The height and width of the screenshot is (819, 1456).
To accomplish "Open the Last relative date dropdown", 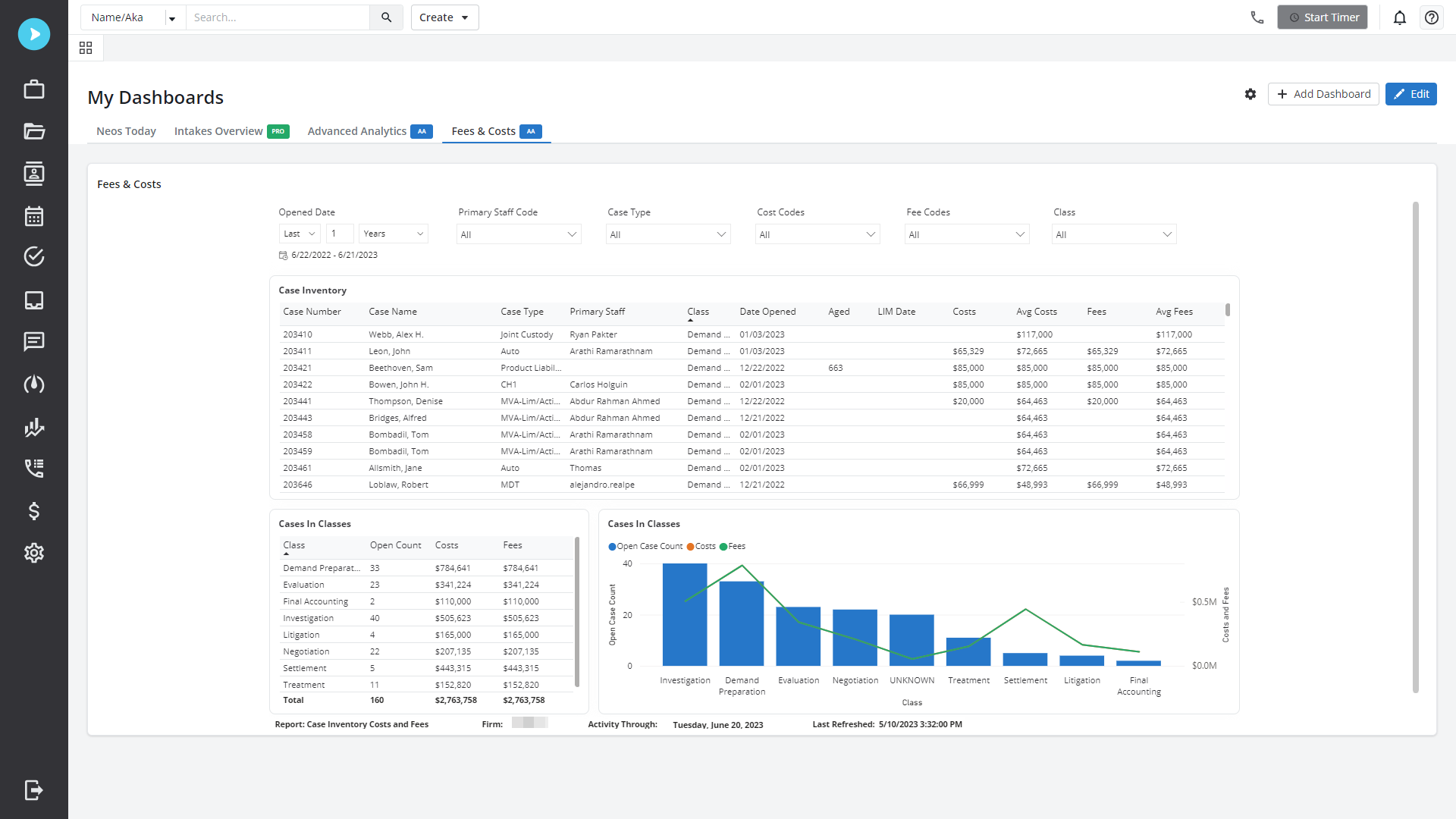I will [300, 234].
